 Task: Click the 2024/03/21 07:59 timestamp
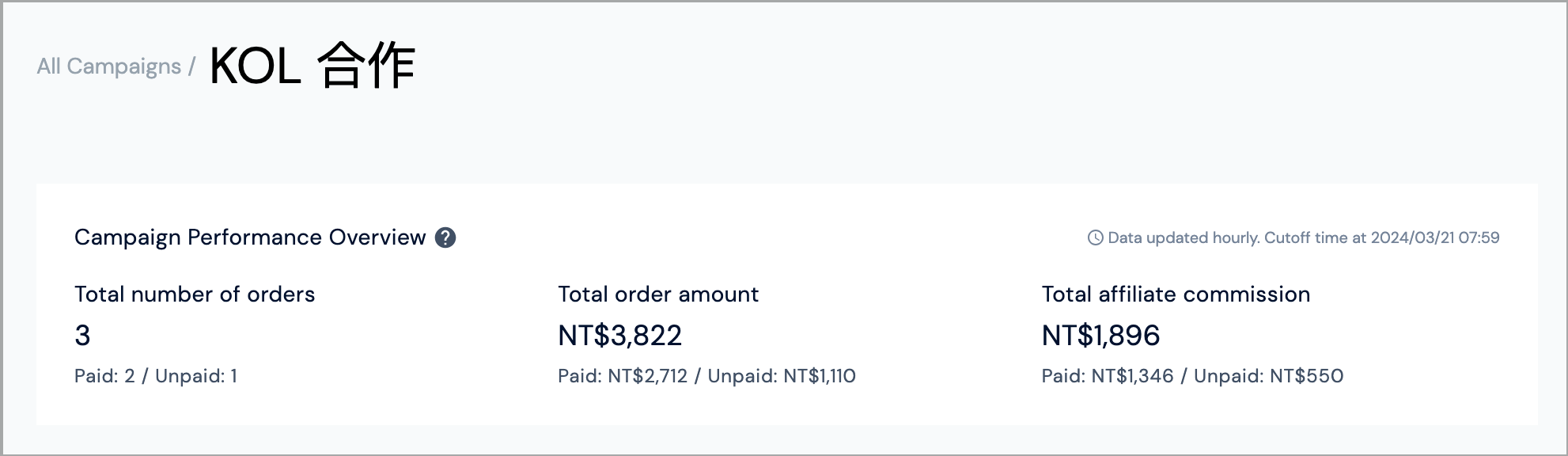coord(1435,237)
